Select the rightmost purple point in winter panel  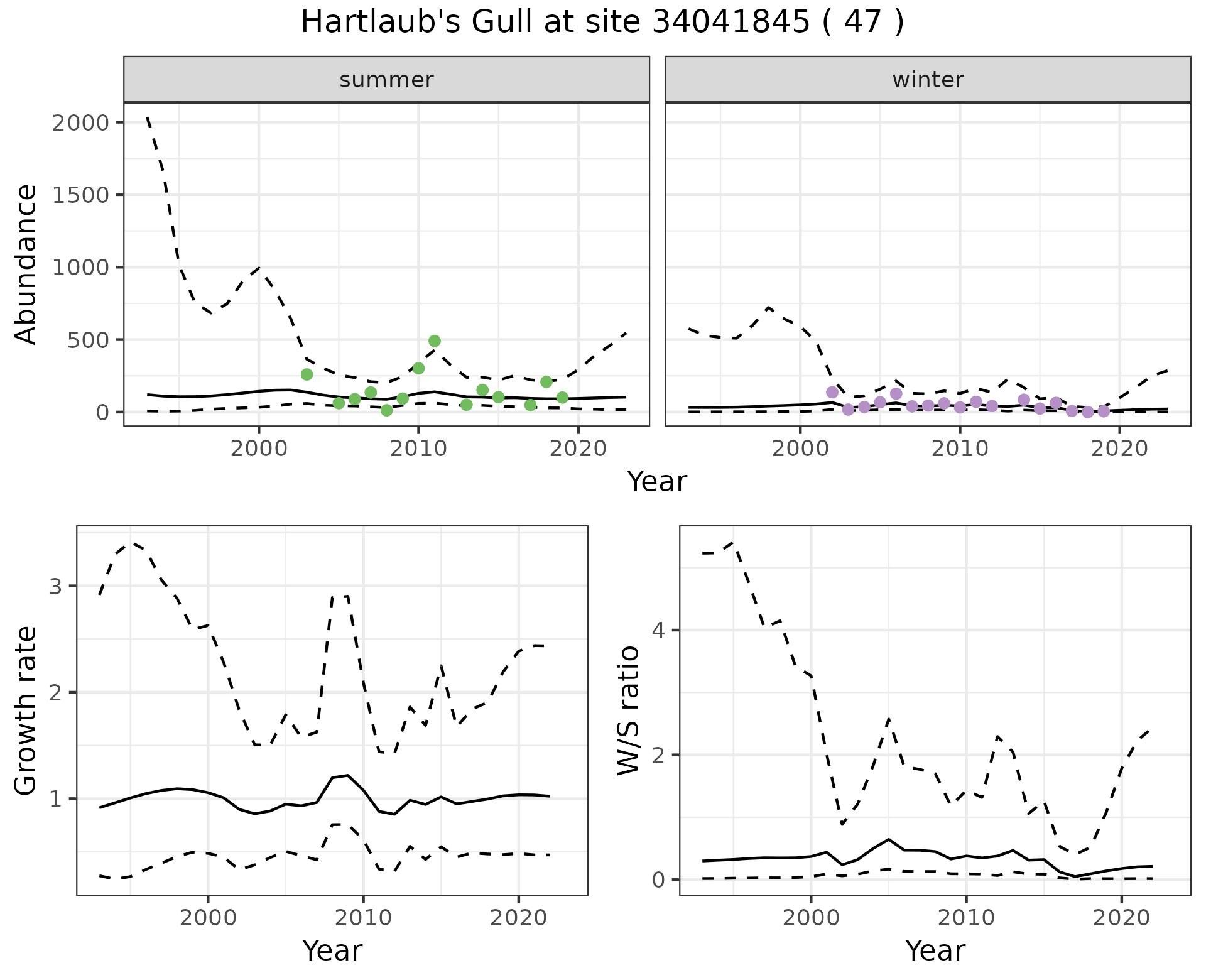point(1104,411)
